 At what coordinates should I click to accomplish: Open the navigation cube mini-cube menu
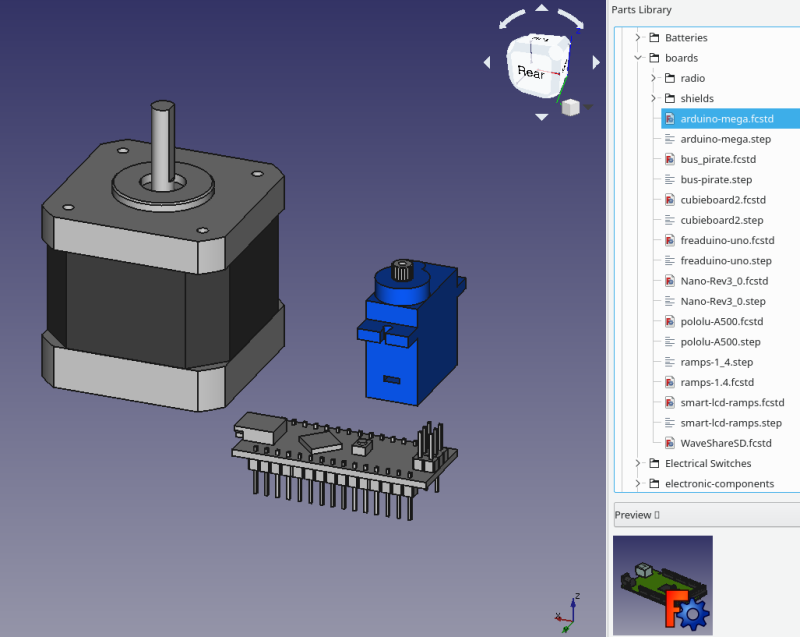point(571,107)
